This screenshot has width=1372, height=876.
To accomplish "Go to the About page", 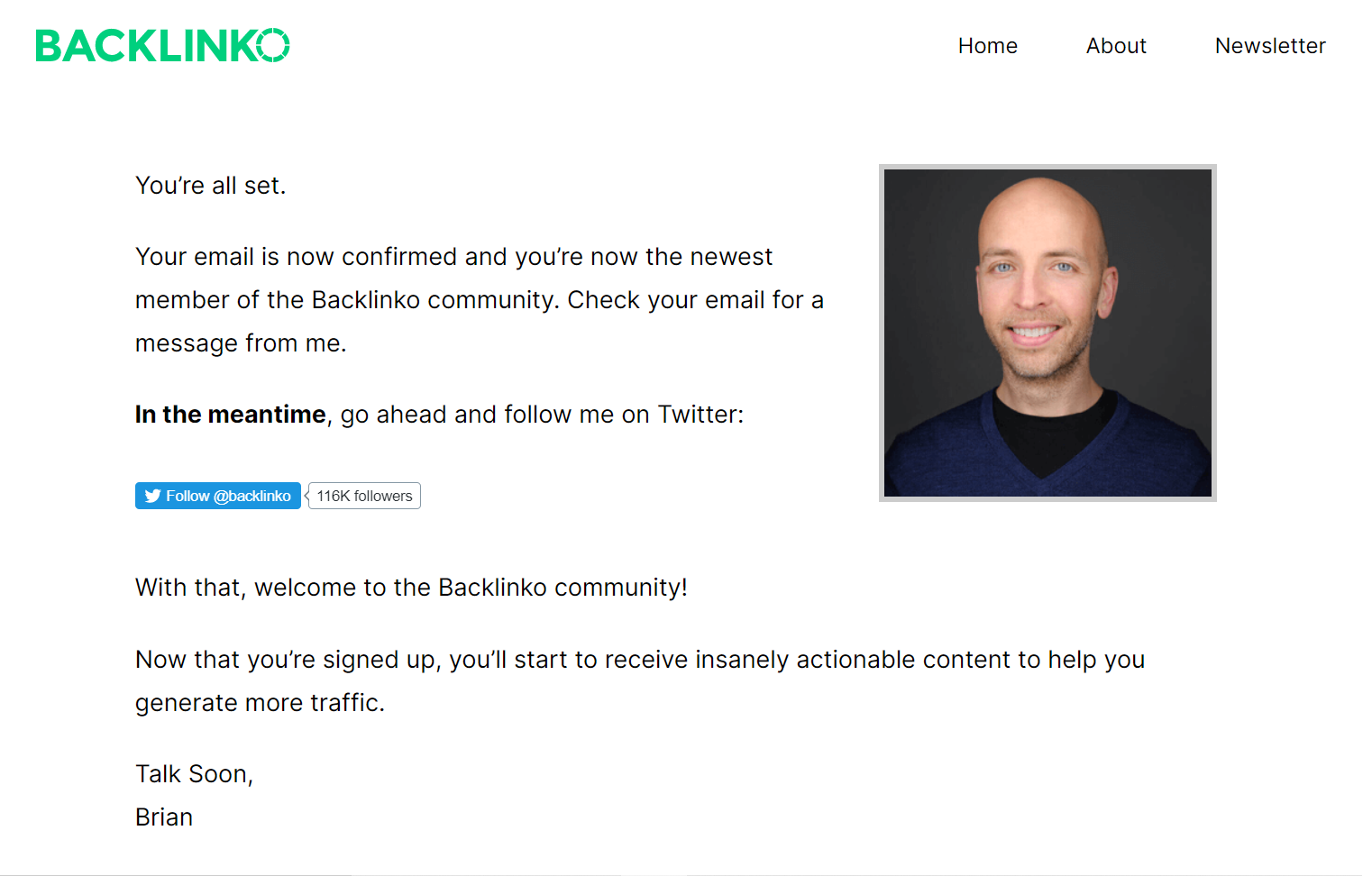I will [1115, 46].
